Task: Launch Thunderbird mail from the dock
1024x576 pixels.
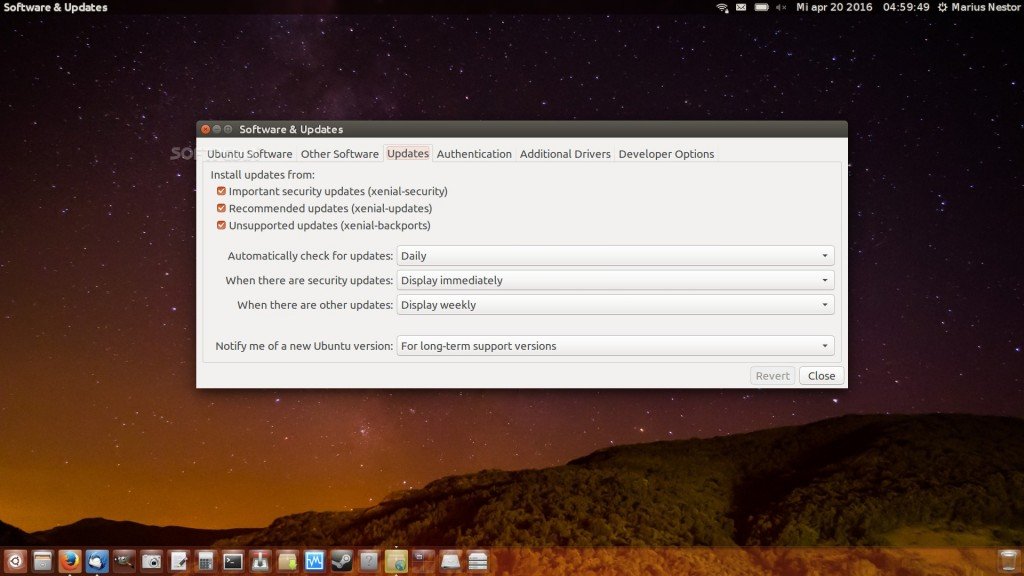Action: click(97, 561)
